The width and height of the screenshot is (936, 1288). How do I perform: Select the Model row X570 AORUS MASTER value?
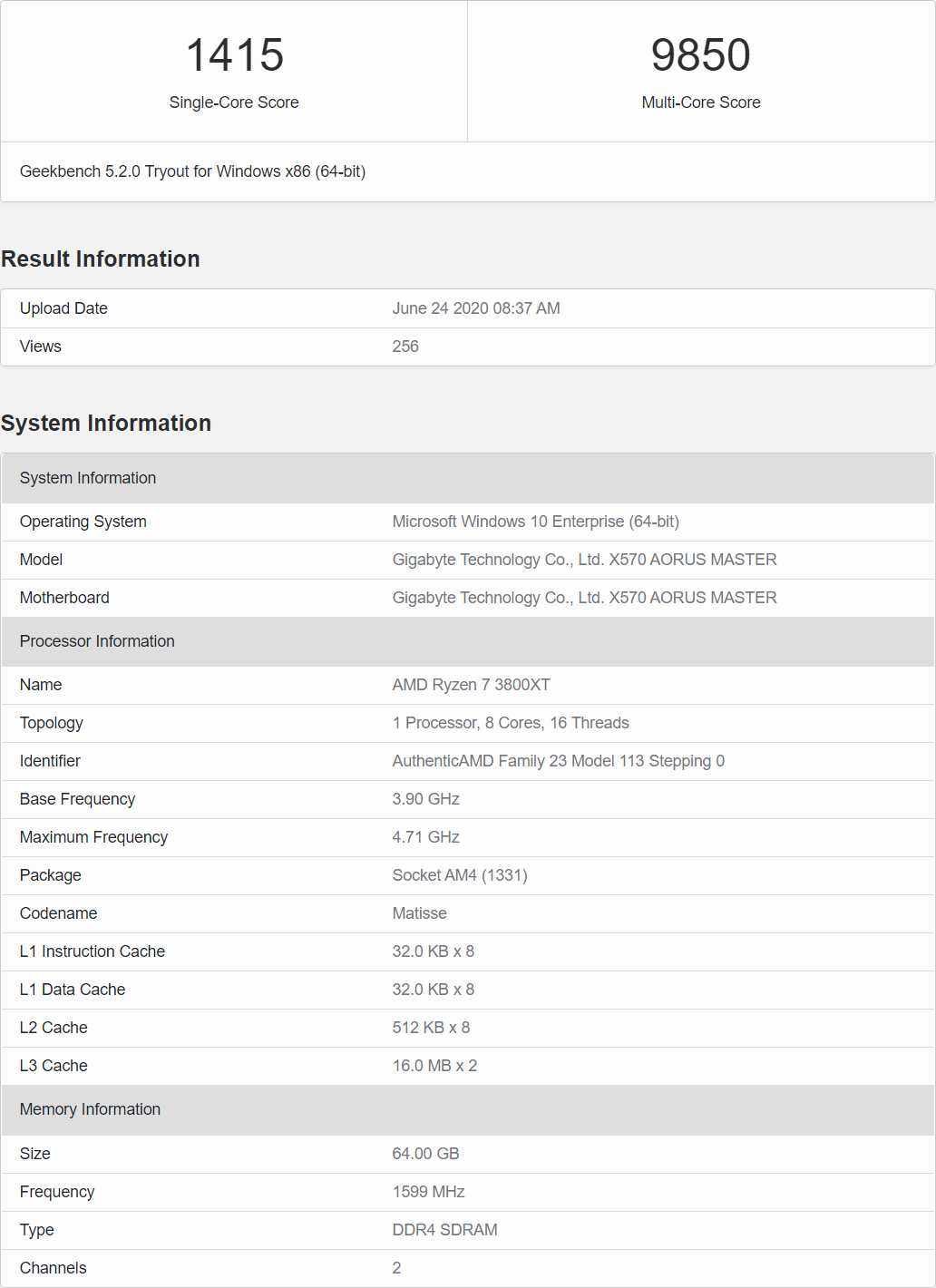pos(585,560)
